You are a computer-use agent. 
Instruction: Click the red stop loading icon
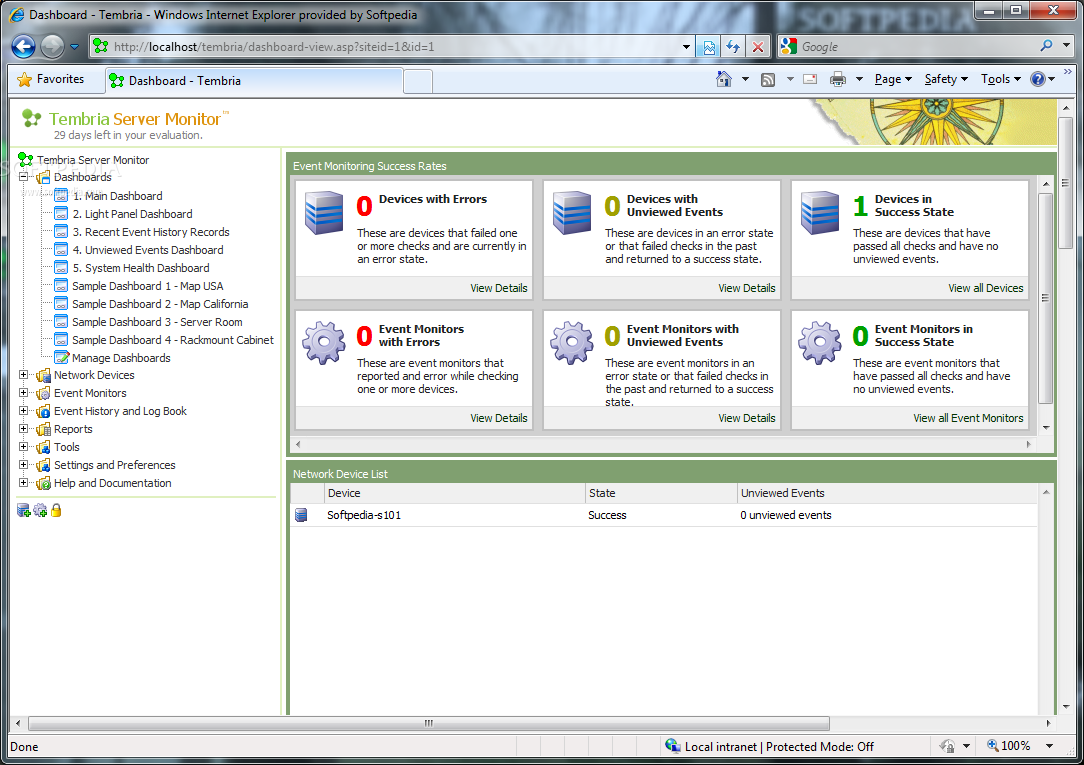pos(758,47)
